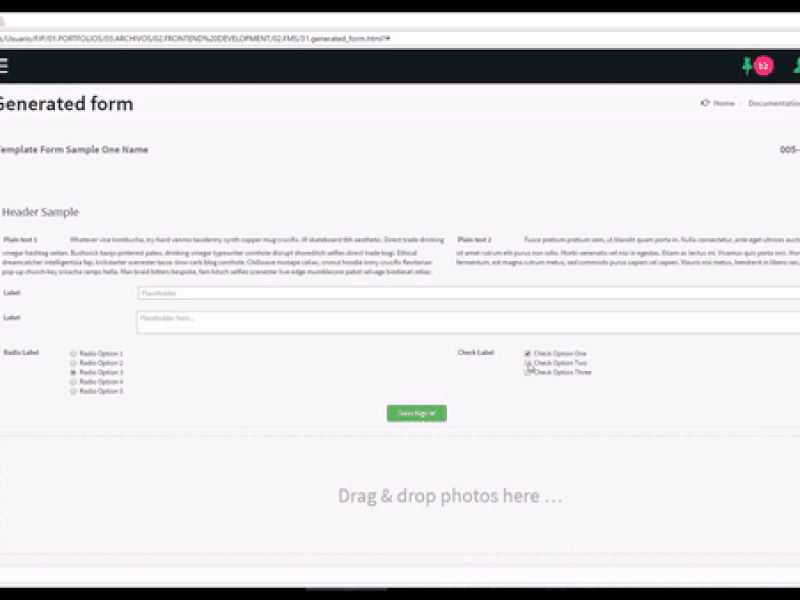800x600 pixels.
Task: Toggle Check Option Three checkbox
Action: coord(528,372)
